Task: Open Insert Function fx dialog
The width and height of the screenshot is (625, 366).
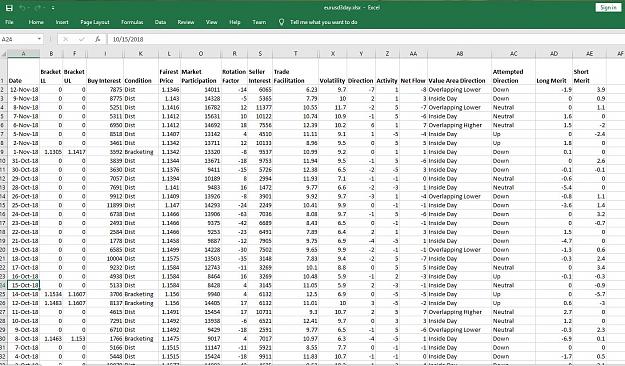Action: pyautogui.click(x=97, y=39)
